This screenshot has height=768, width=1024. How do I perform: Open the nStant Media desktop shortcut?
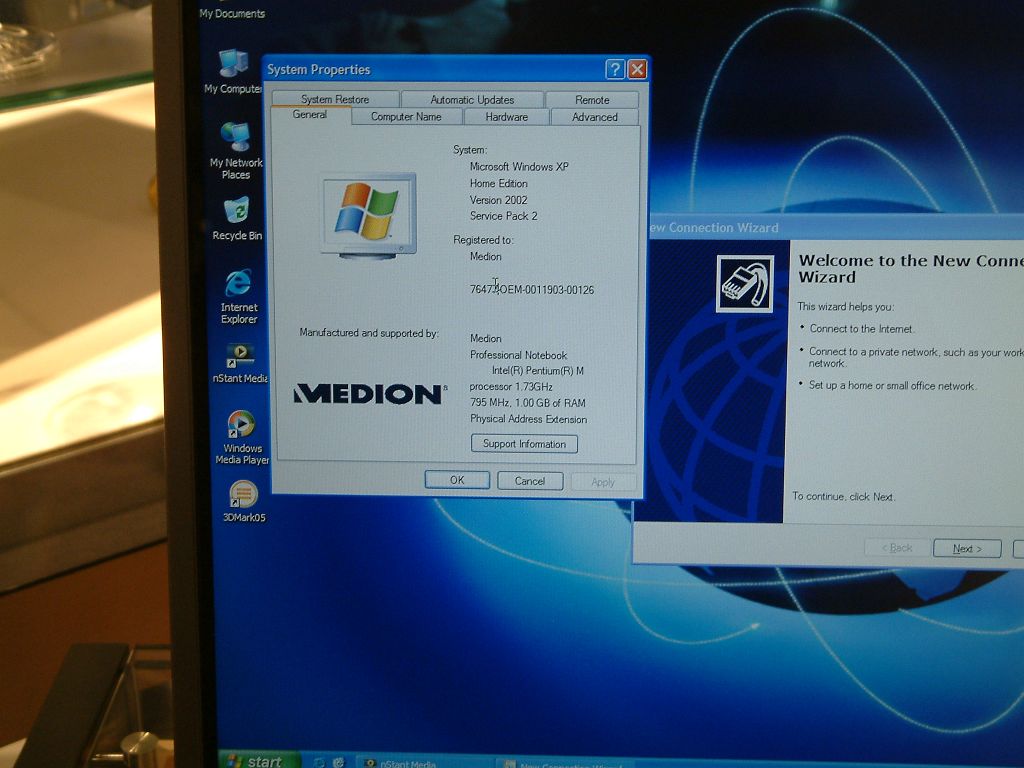click(240, 364)
